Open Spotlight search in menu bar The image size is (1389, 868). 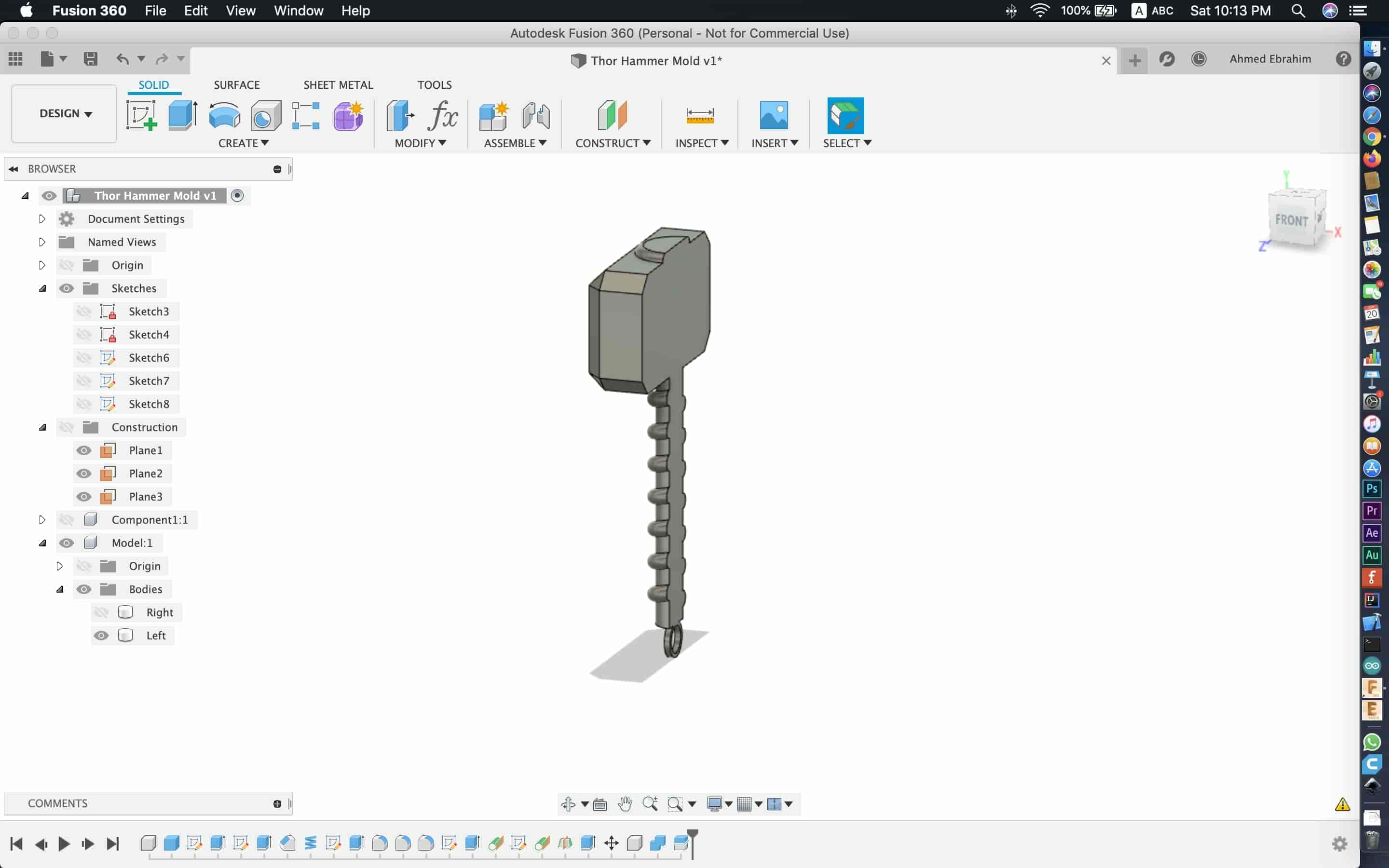[1298, 10]
